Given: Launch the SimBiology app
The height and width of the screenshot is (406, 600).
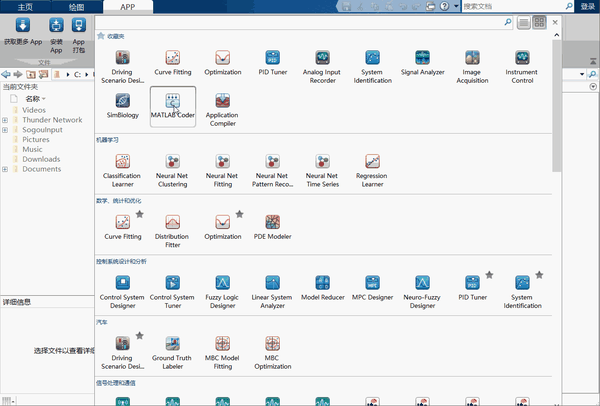Looking at the screenshot, I should pyautogui.click(x=122, y=106).
